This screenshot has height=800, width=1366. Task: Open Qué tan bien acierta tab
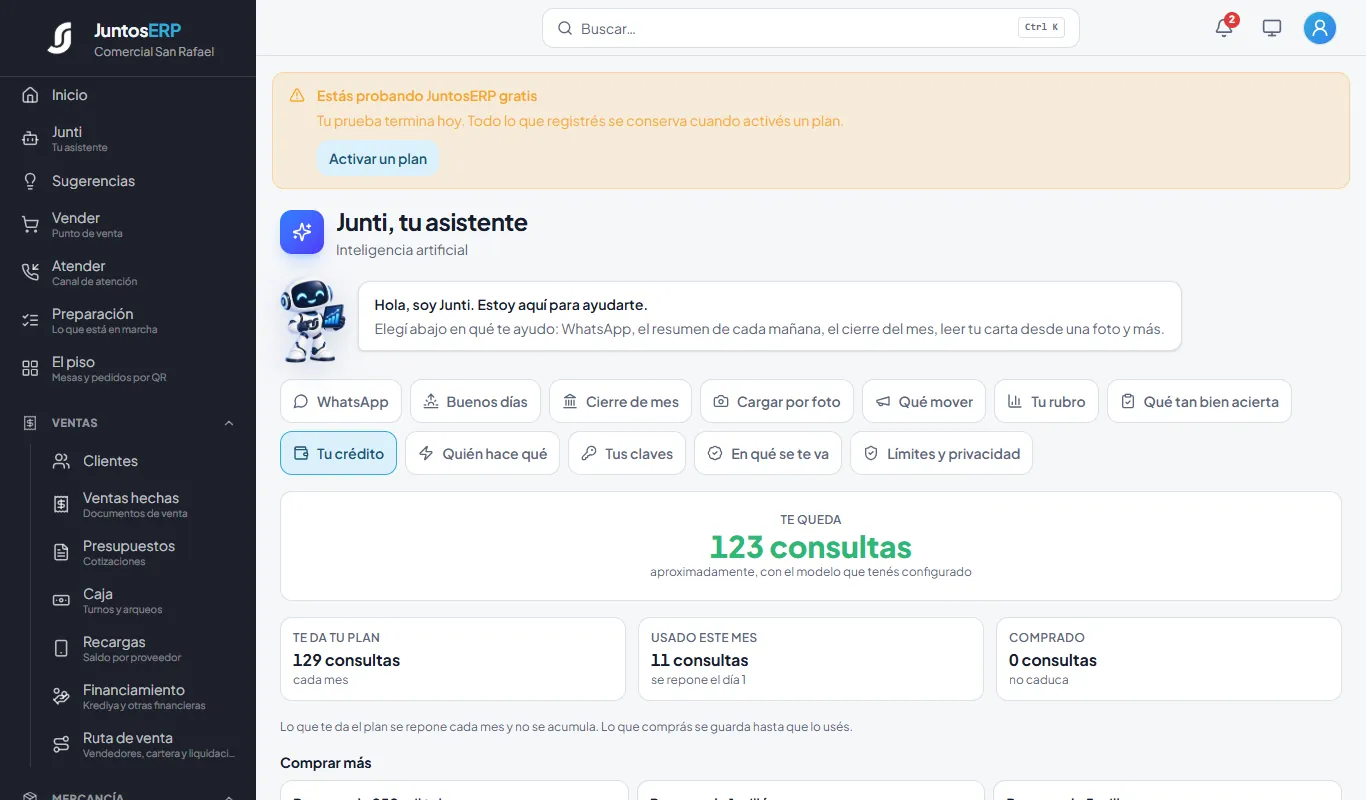pos(1199,401)
